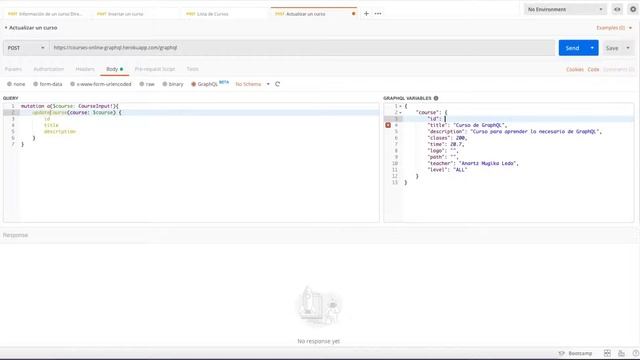Fold the "course" object on line 2
The width and height of the screenshot is (640, 360).
400,113
